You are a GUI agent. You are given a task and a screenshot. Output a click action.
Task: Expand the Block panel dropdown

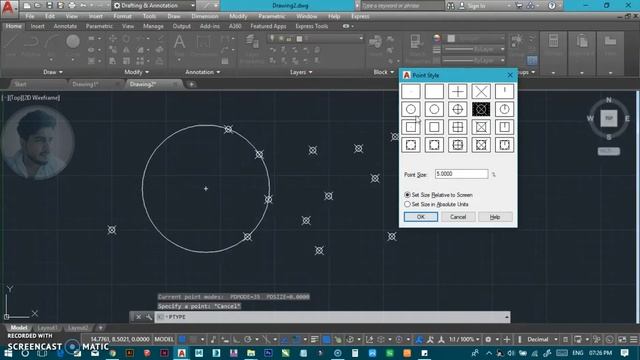pos(384,72)
